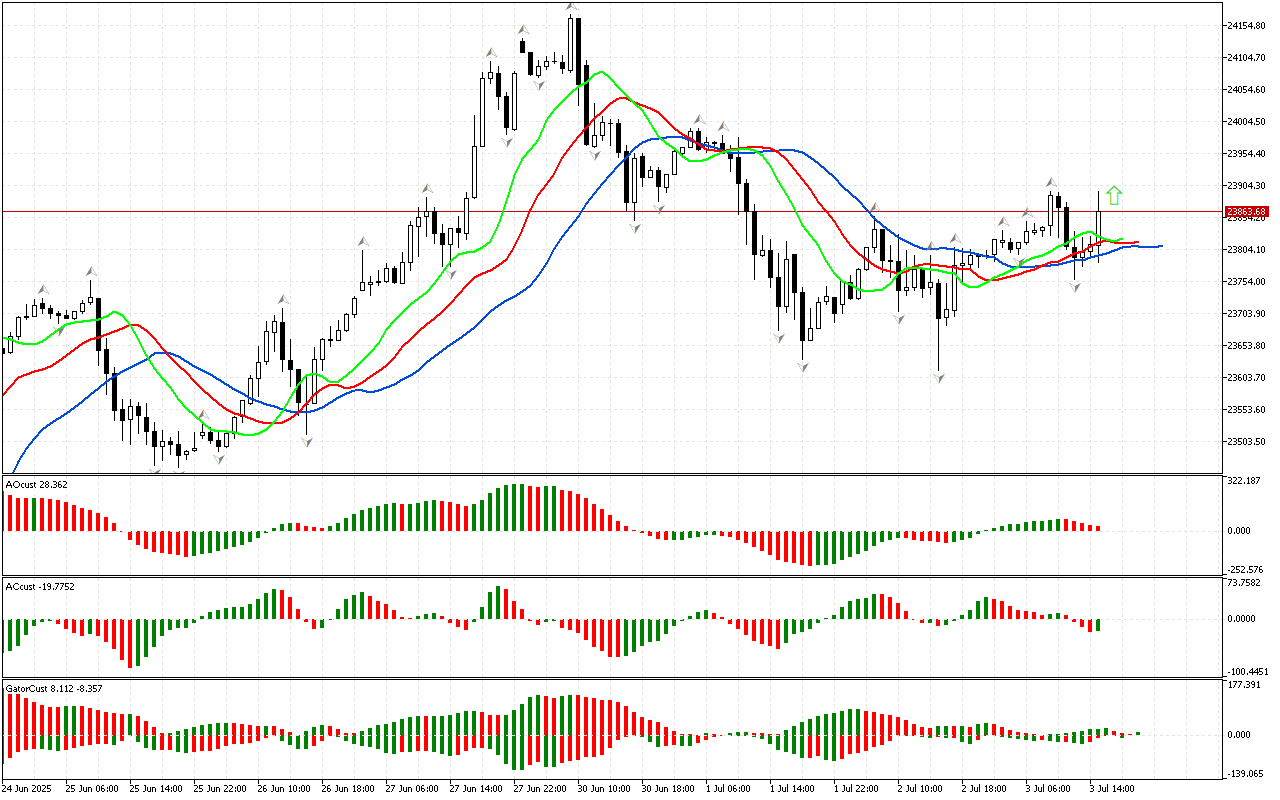The width and height of the screenshot is (1280, 800).
Task: Select the AOcust 28.362 indicator label
Action: [37, 484]
